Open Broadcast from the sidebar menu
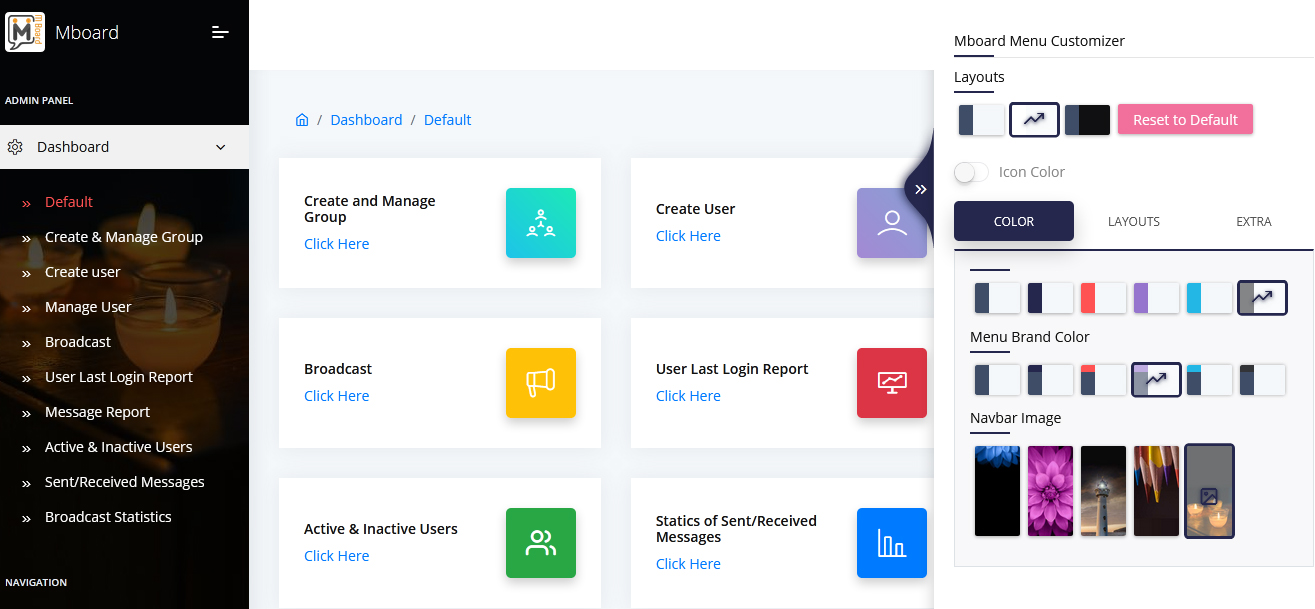This screenshot has height=609, width=1315. point(78,342)
